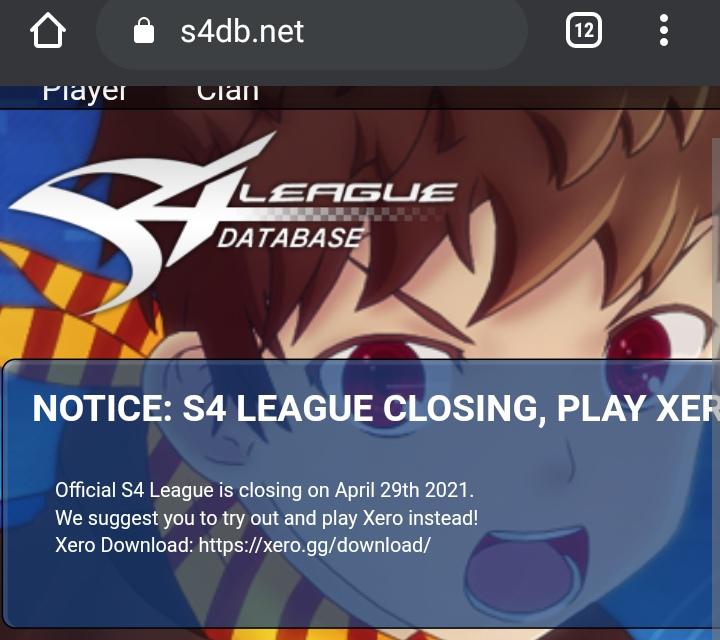Open the xero.gg/download link
720x640 pixels.
click(x=314, y=545)
